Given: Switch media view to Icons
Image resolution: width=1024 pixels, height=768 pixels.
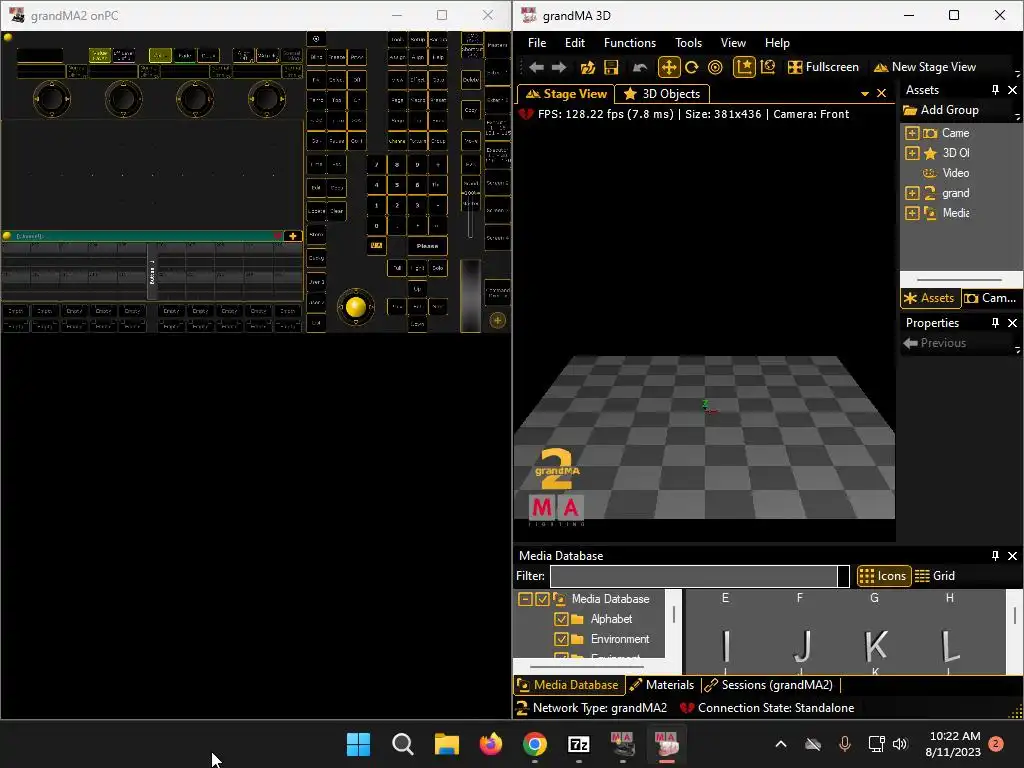Looking at the screenshot, I should (x=883, y=575).
